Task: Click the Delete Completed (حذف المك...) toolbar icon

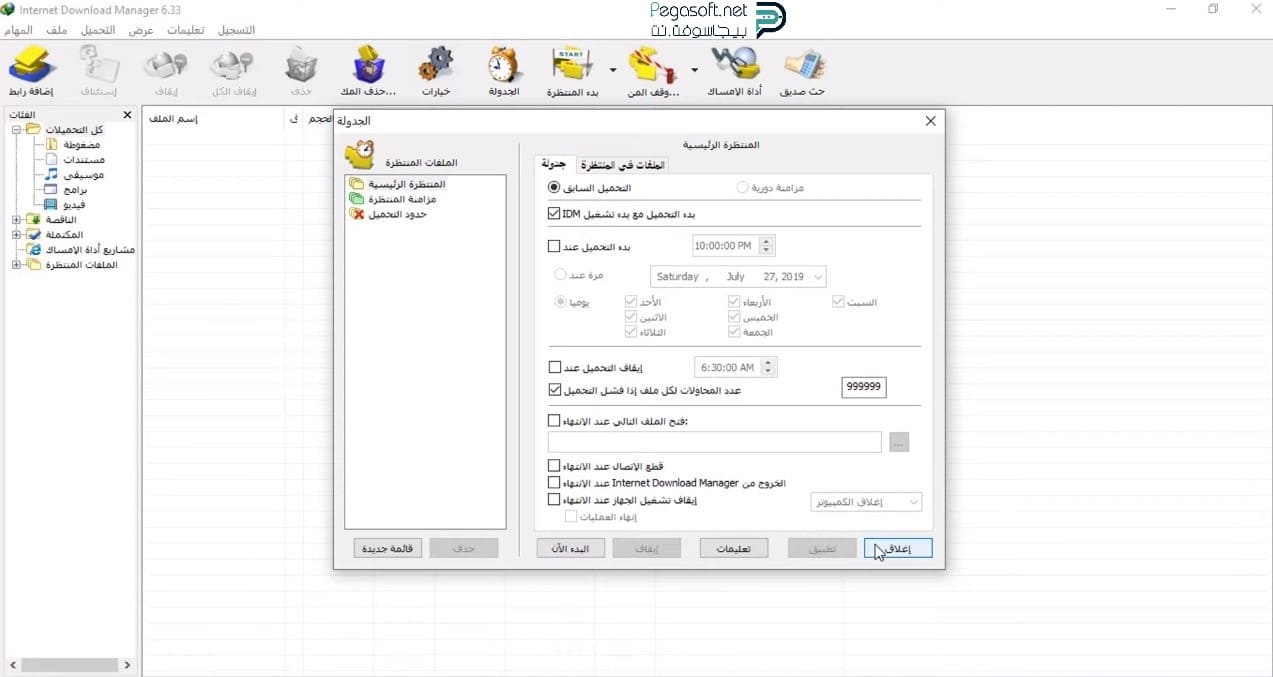Action: tap(369, 65)
